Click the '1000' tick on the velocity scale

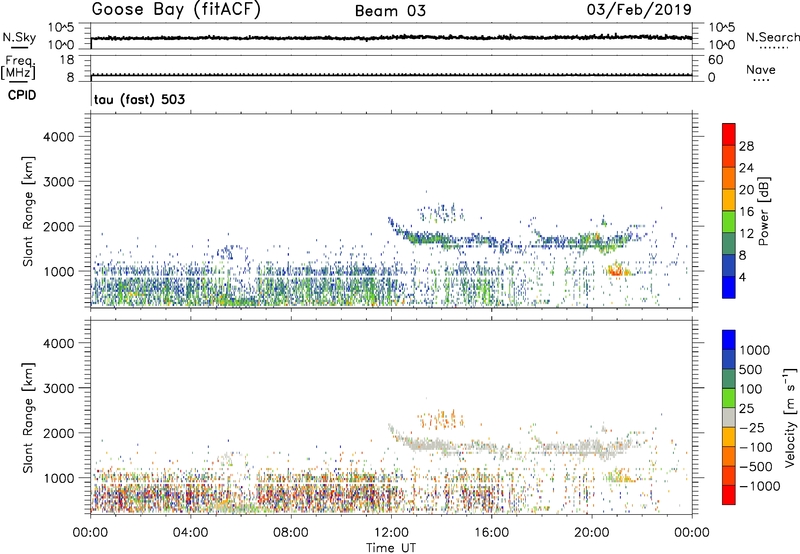754,350
